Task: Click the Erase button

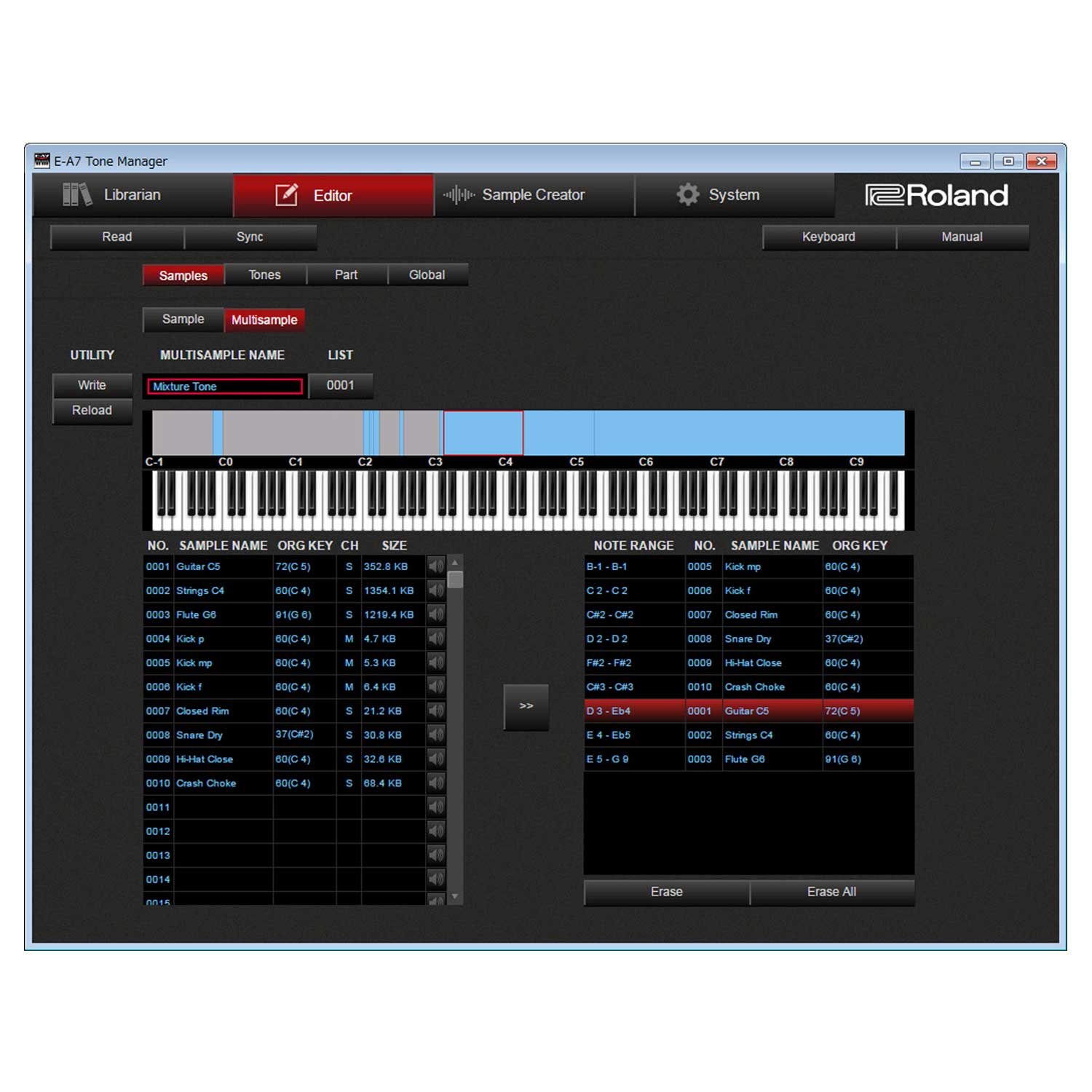Action: [x=667, y=893]
